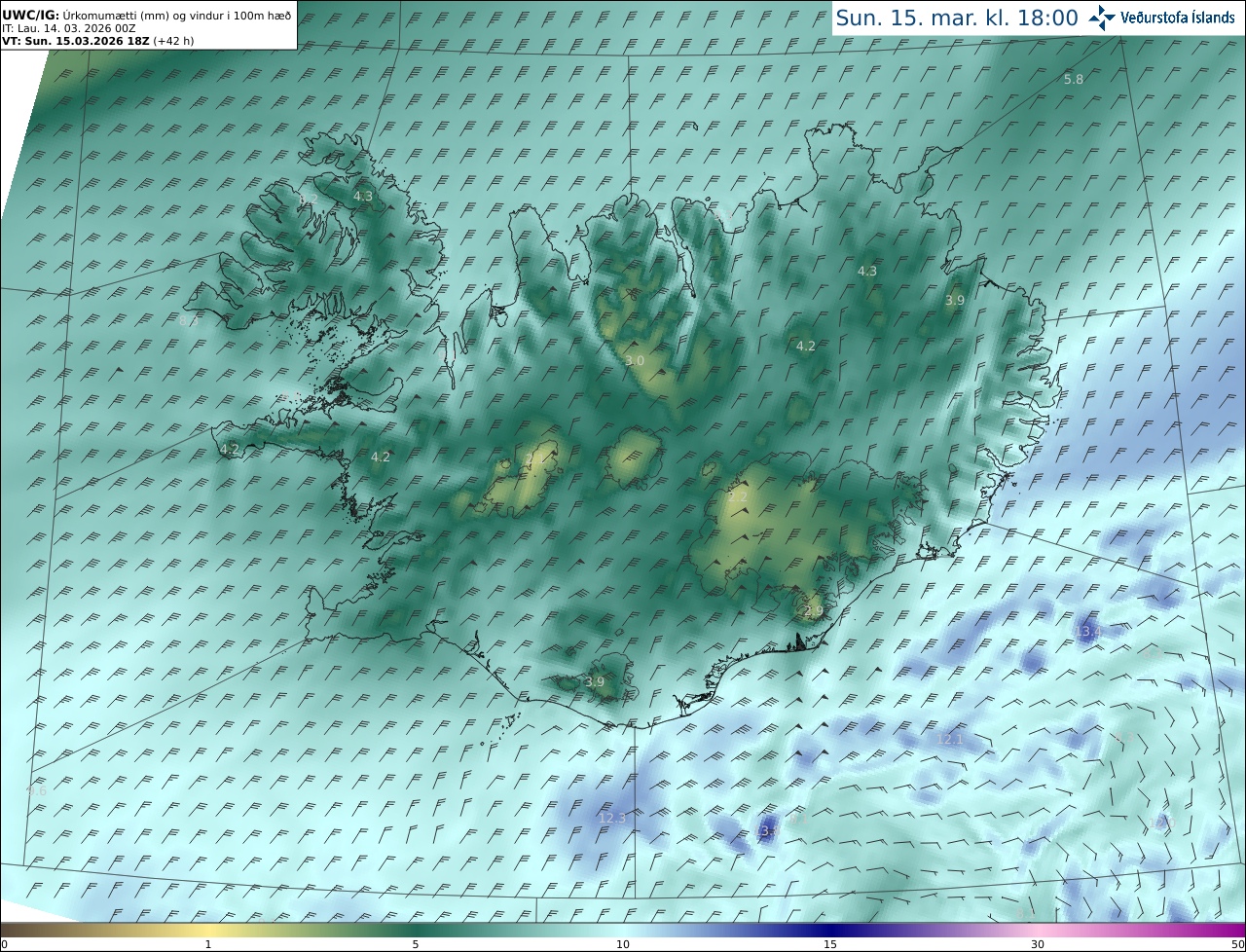Image resolution: width=1246 pixels, height=952 pixels.
Task: Click the dark blue colorbar section above label 15
Action: click(830, 931)
